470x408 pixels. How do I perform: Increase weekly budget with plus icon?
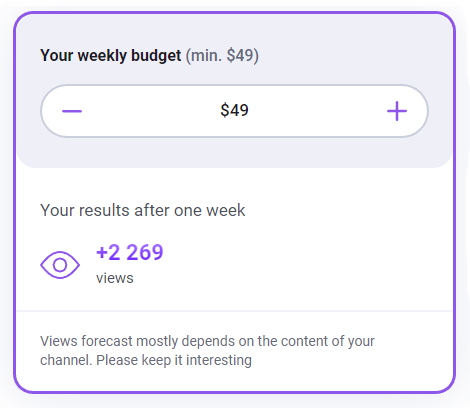[397, 111]
